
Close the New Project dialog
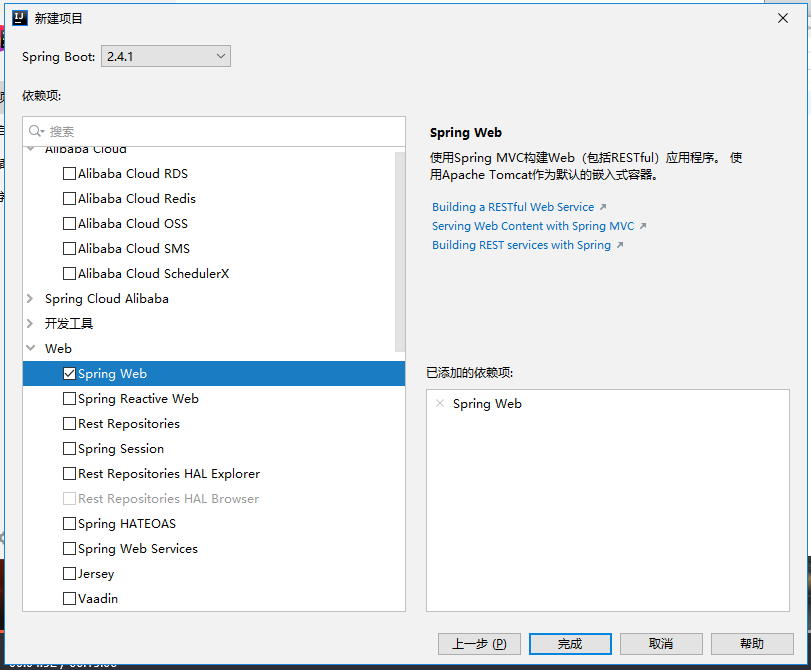pyautogui.click(x=783, y=18)
